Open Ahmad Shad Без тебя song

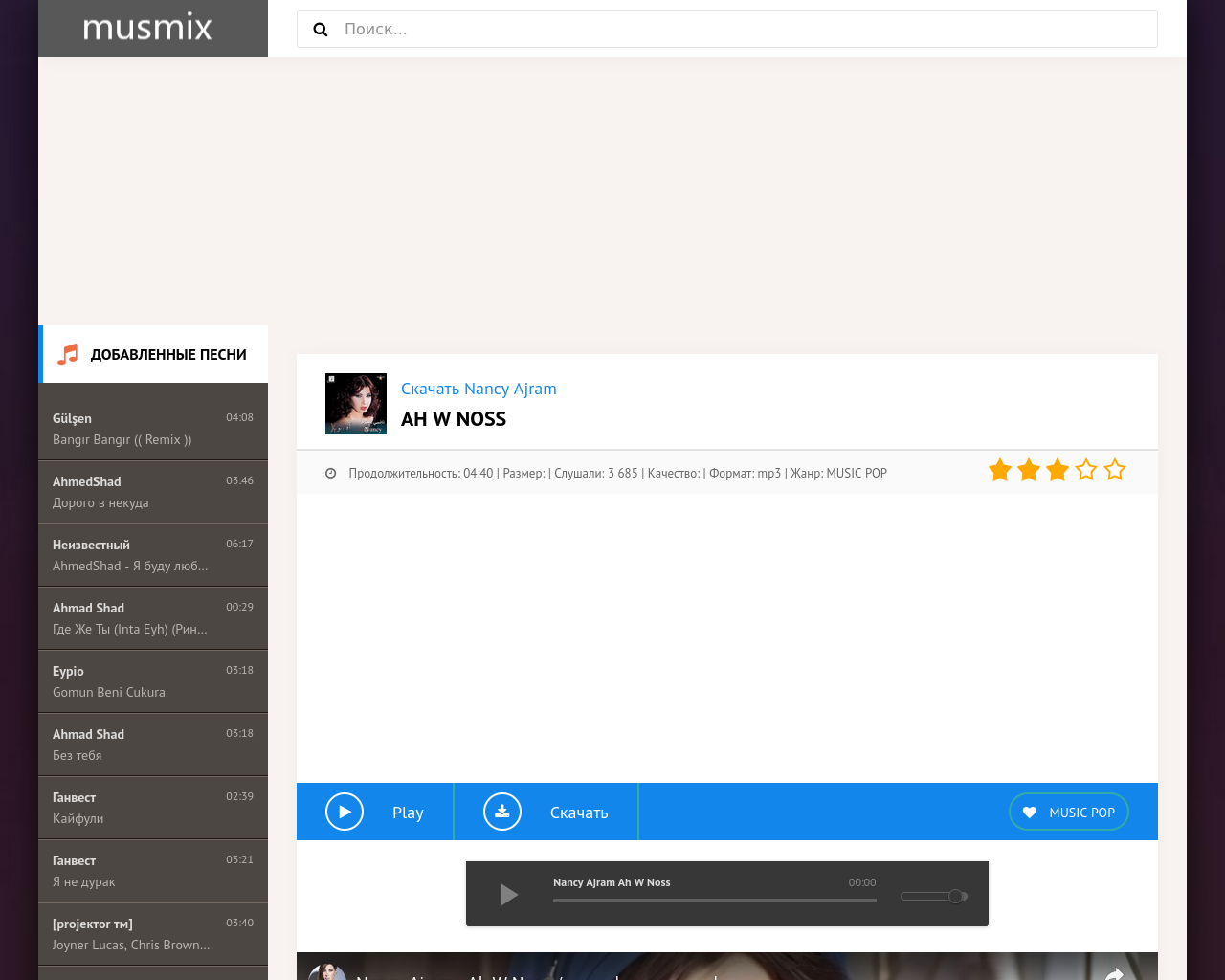153,745
